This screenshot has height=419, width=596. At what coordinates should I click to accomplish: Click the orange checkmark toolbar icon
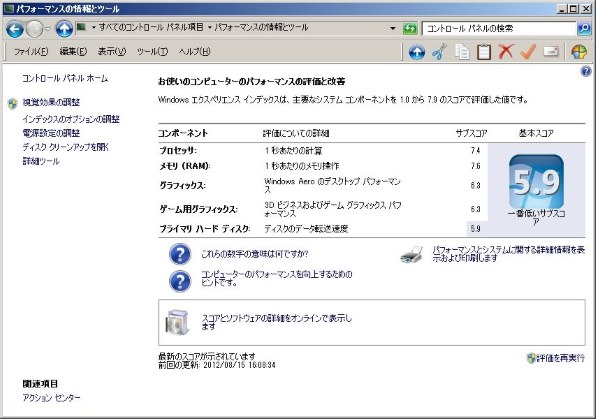coord(528,51)
